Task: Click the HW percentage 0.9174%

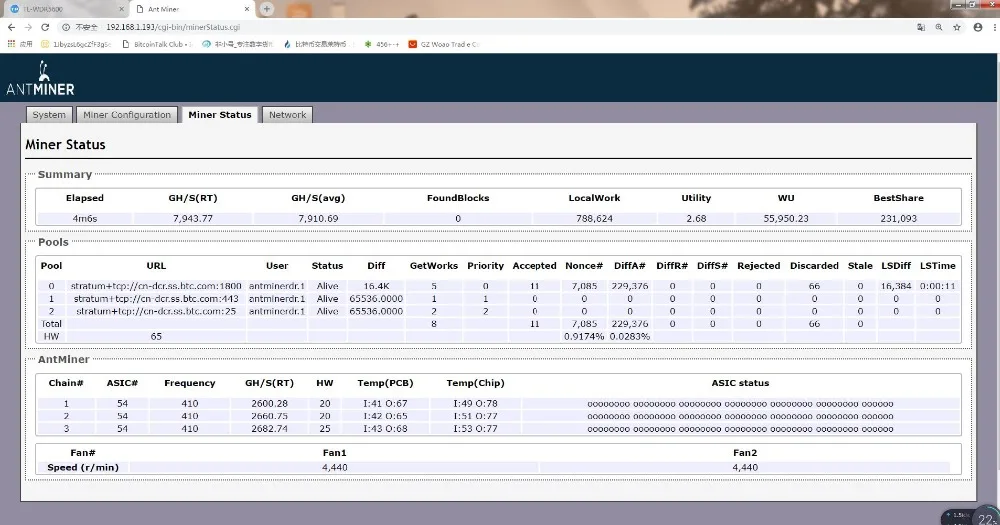Action: [x=584, y=336]
